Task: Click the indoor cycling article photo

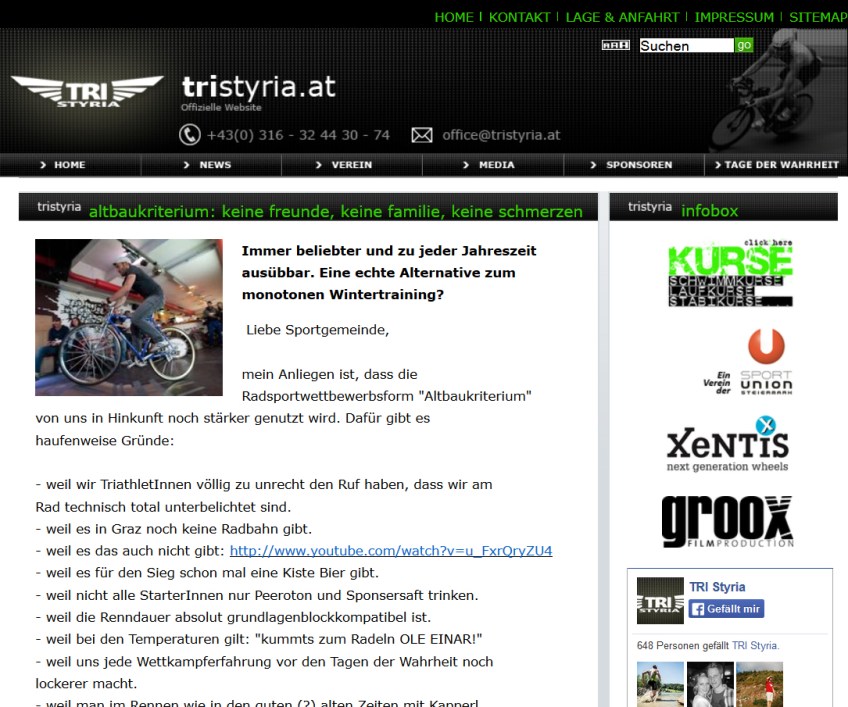Action: [x=129, y=317]
